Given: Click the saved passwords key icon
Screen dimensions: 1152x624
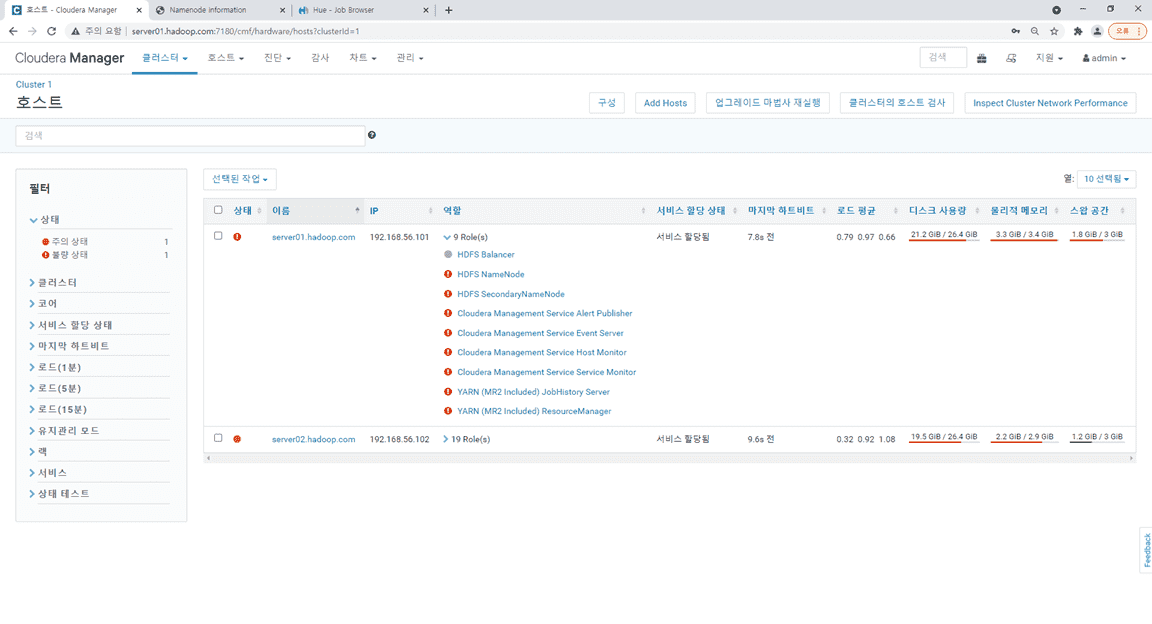Looking at the screenshot, I should [x=1015, y=31].
